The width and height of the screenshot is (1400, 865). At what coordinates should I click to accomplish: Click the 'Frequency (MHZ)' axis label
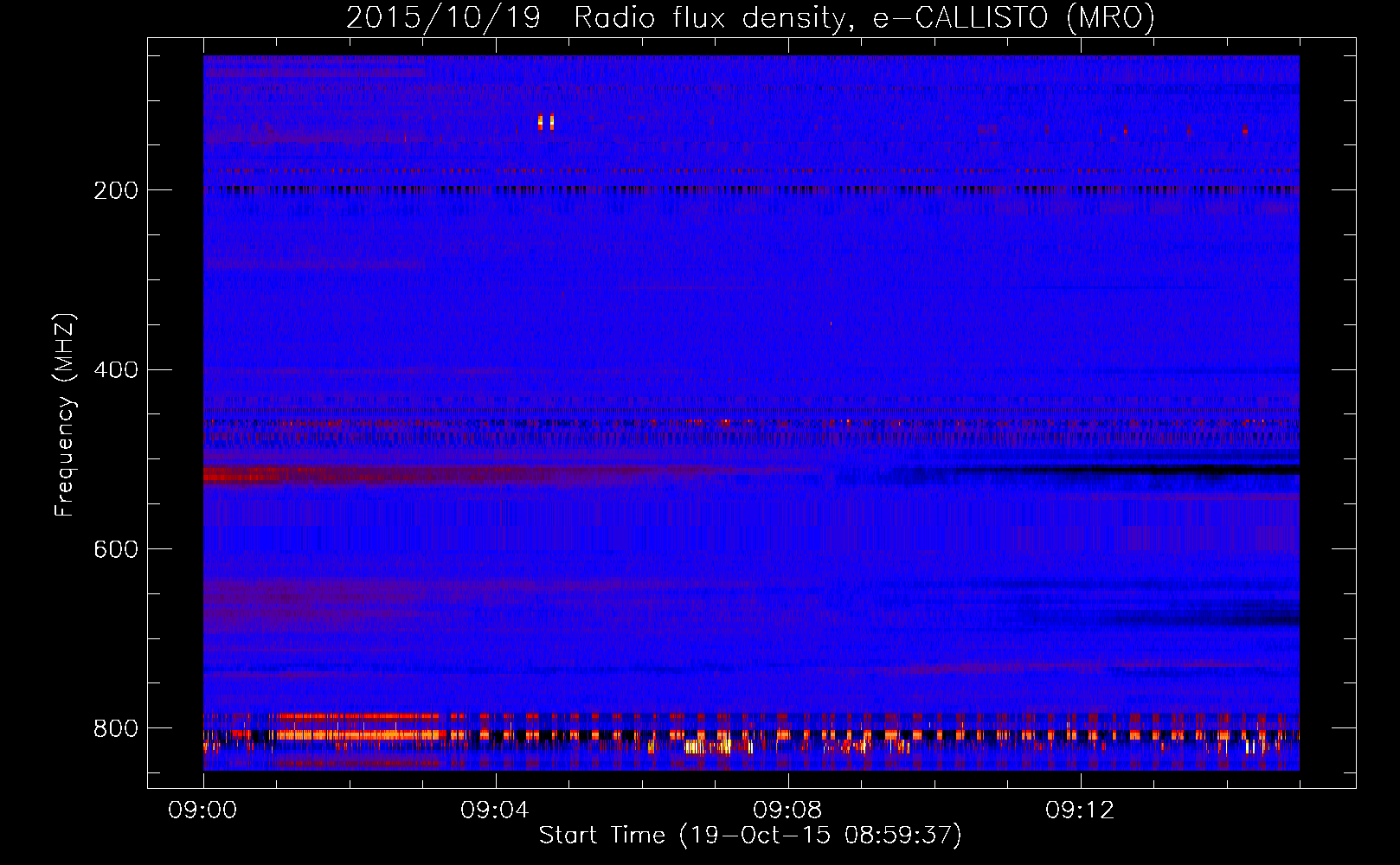pyautogui.click(x=65, y=415)
